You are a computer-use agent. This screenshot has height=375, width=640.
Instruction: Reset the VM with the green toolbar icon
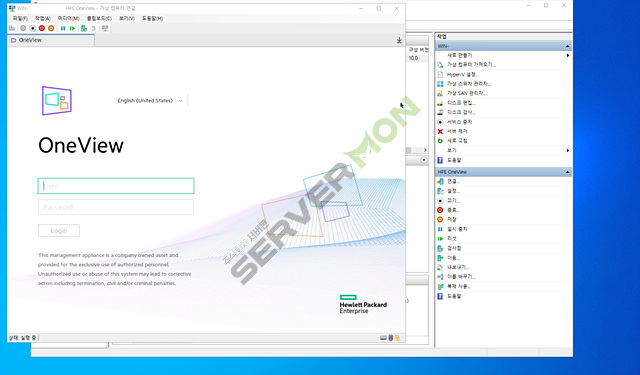point(72,28)
